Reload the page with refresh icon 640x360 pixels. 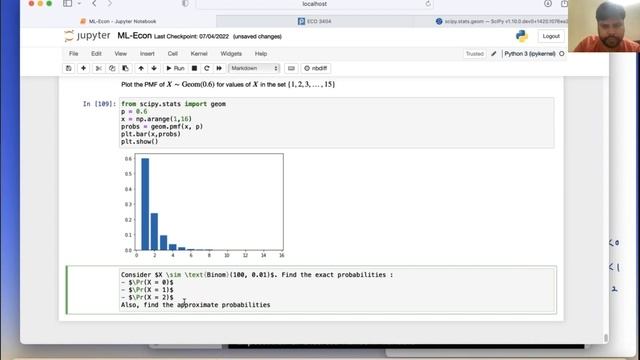[x=428, y=4]
